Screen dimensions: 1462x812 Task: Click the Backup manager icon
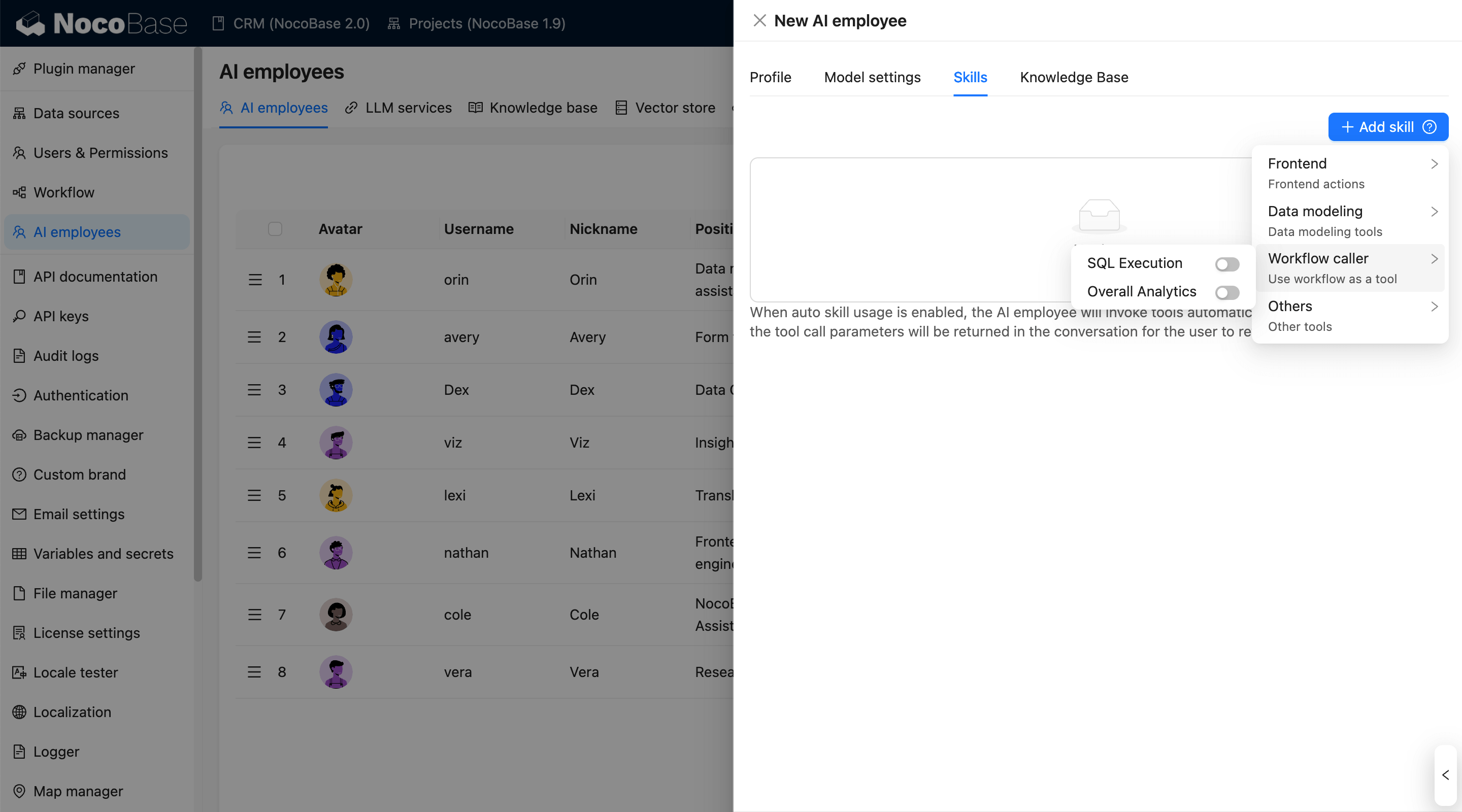click(19, 435)
